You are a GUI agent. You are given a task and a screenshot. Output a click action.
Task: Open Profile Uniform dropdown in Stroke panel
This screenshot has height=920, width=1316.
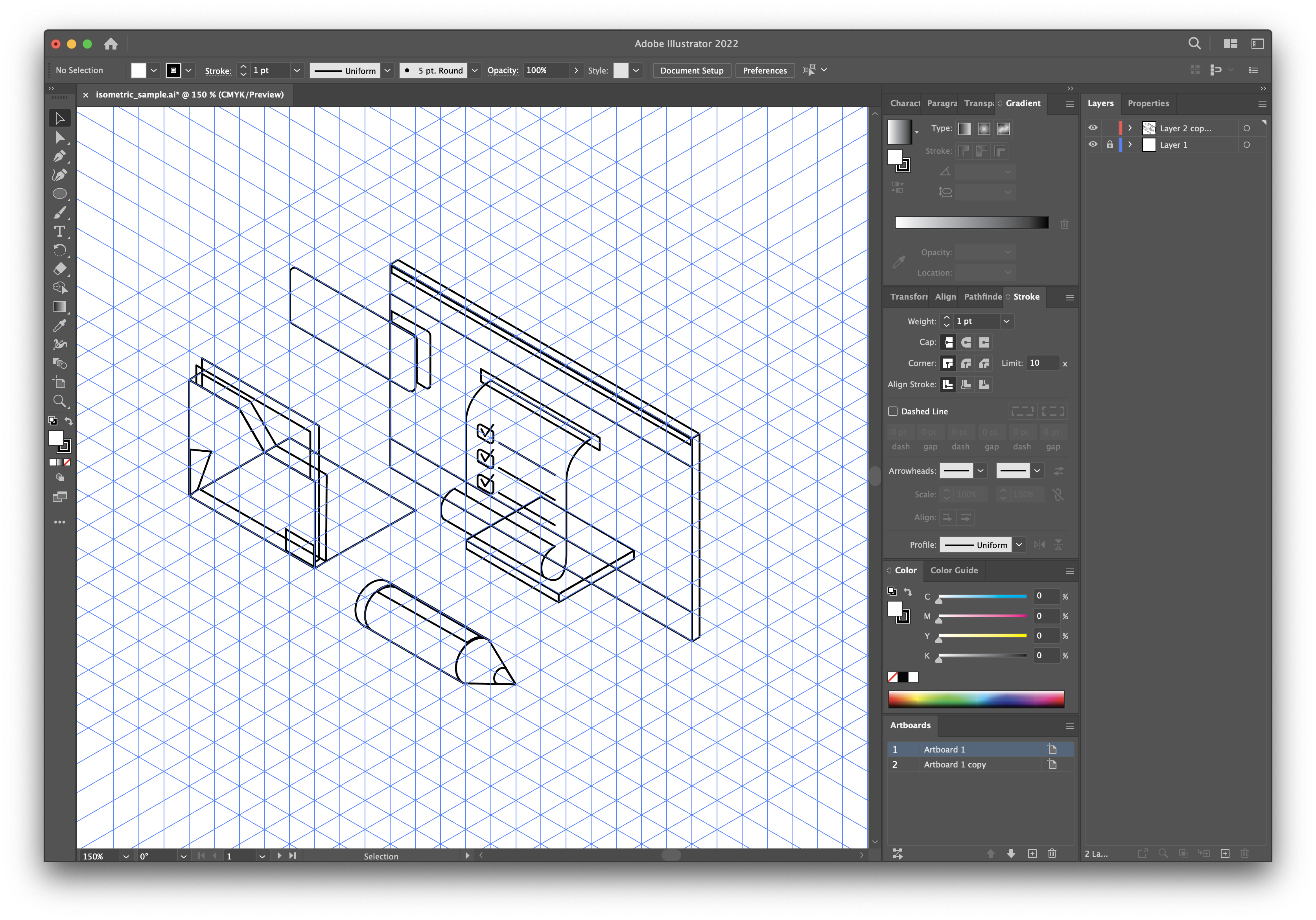[1019, 545]
